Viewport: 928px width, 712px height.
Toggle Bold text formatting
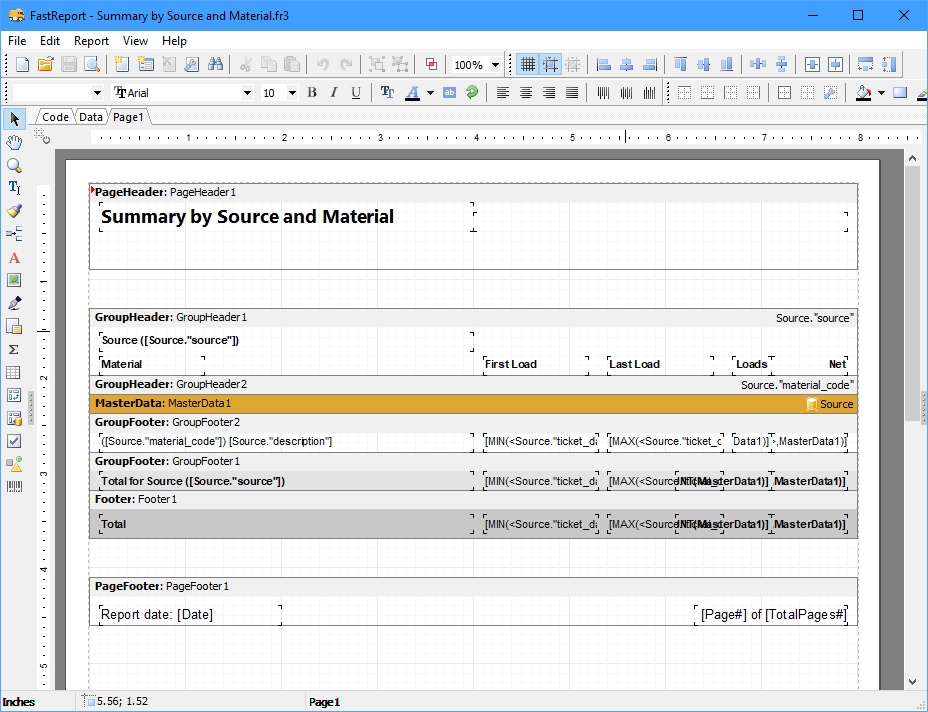[312, 93]
